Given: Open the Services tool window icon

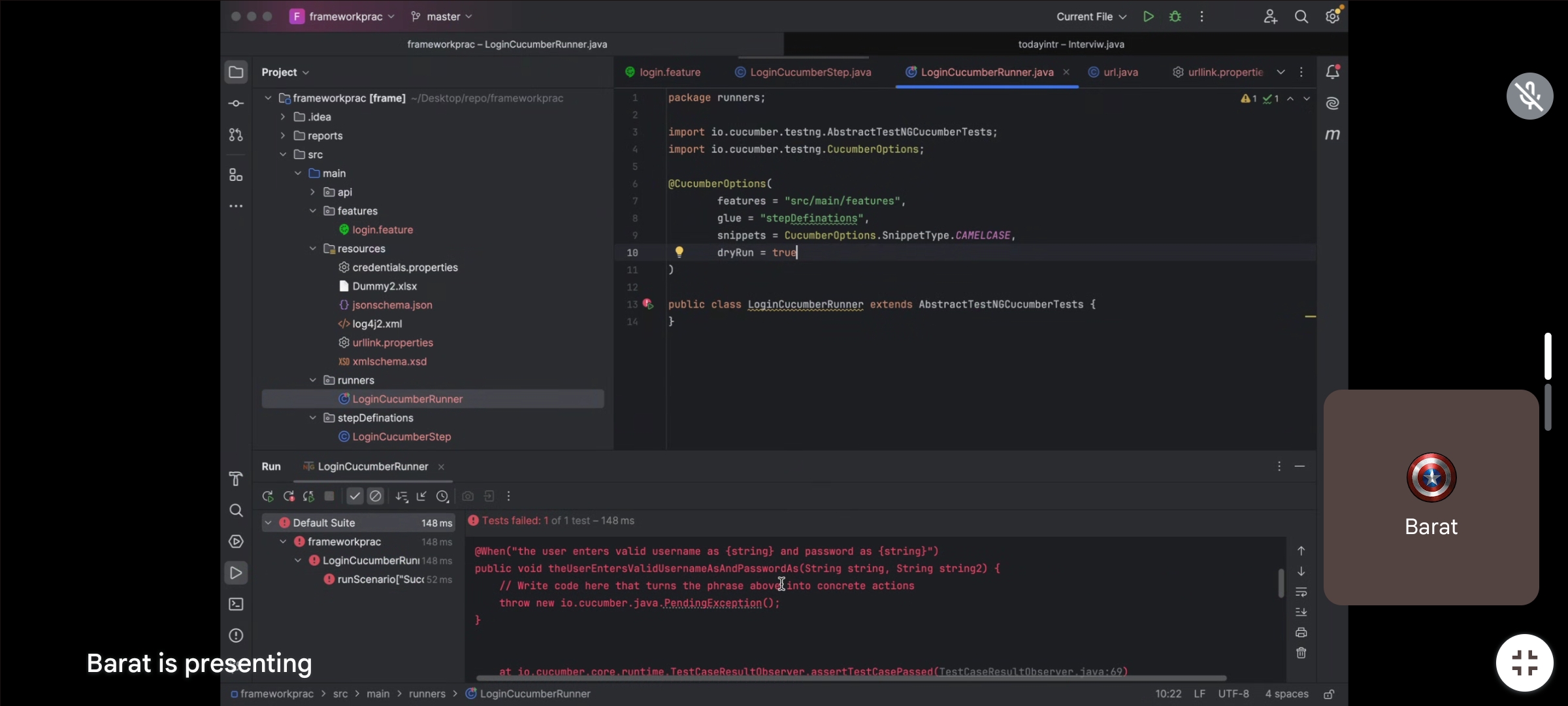Looking at the screenshot, I should [236, 541].
